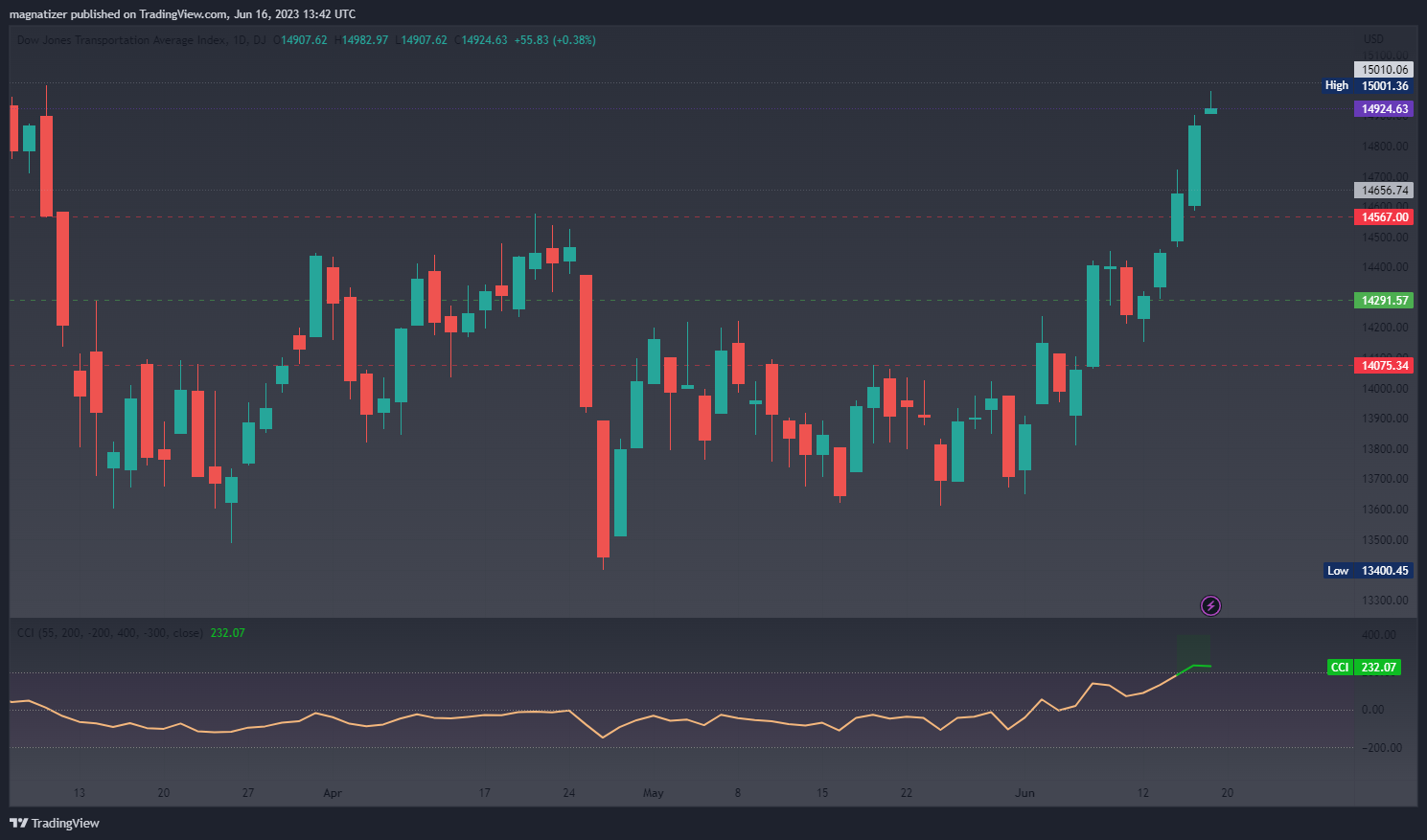Click the change value +55.83 (+0.38%)
This screenshot has height=840, width=1427.
pyautogui.click(x=555, y=40)
